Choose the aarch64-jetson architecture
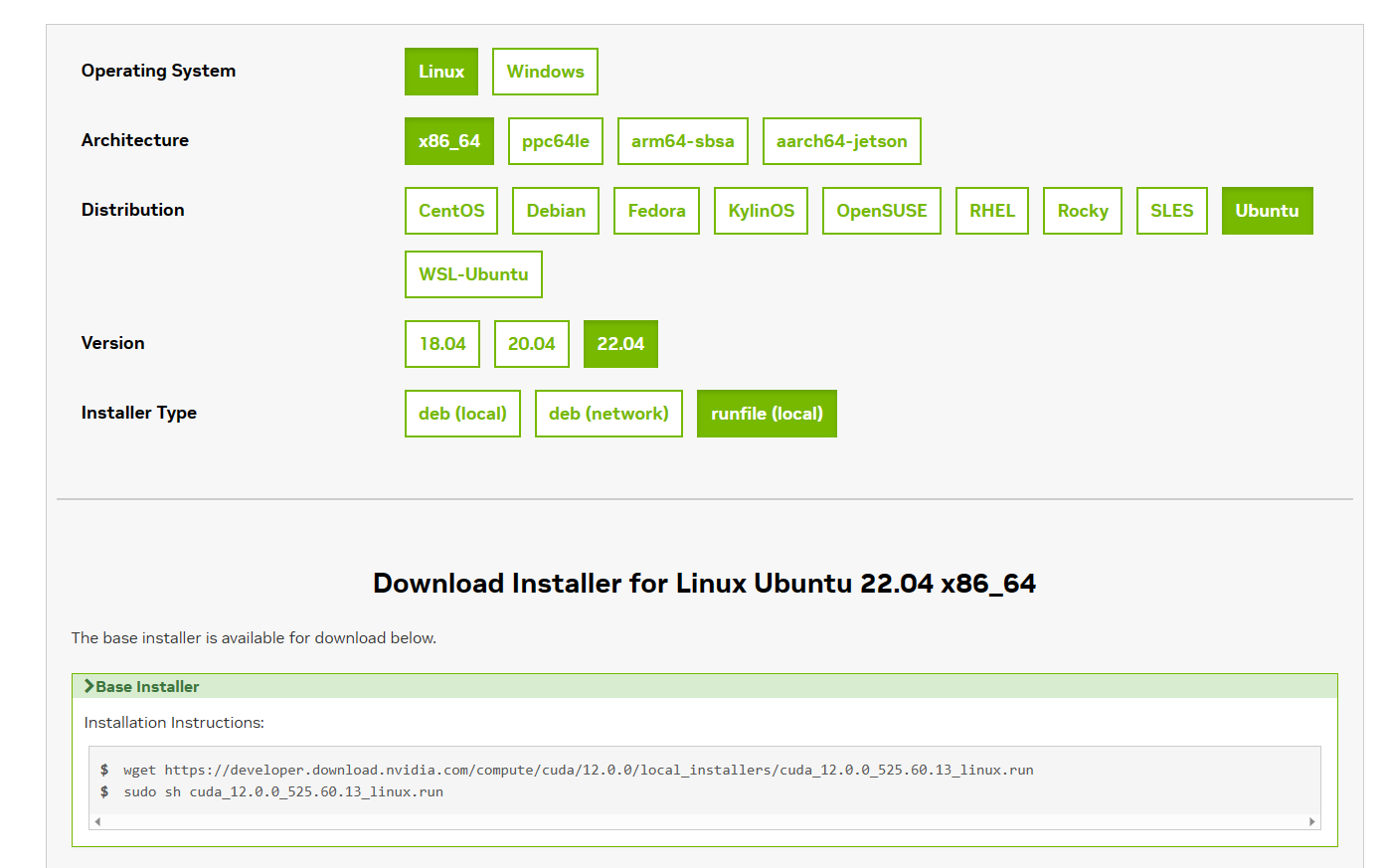 click(842, 141)
